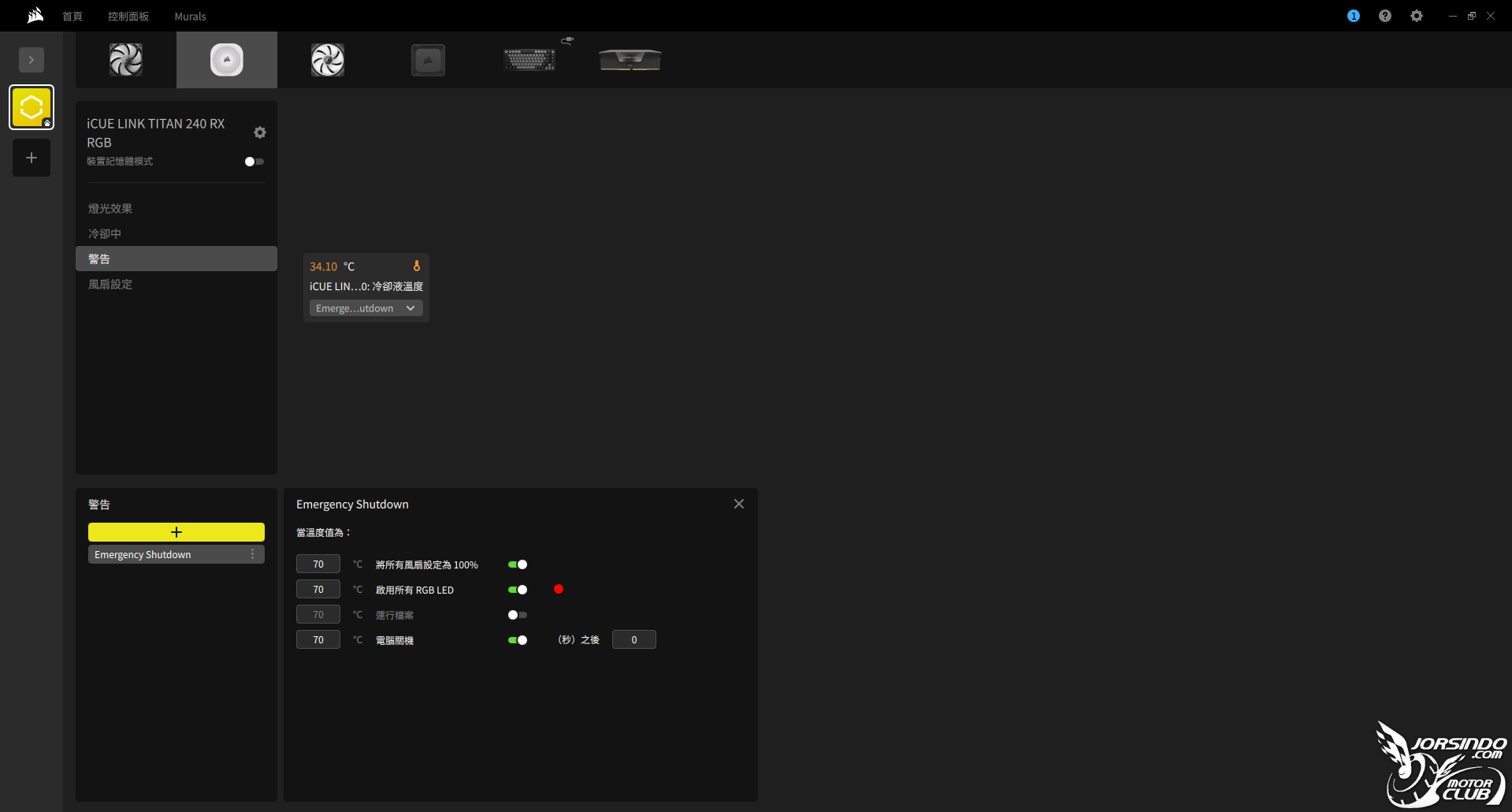Screen dimensions: 1512x812
Task: Toggle device memory mode switch
Action: [x=254, y=162]
